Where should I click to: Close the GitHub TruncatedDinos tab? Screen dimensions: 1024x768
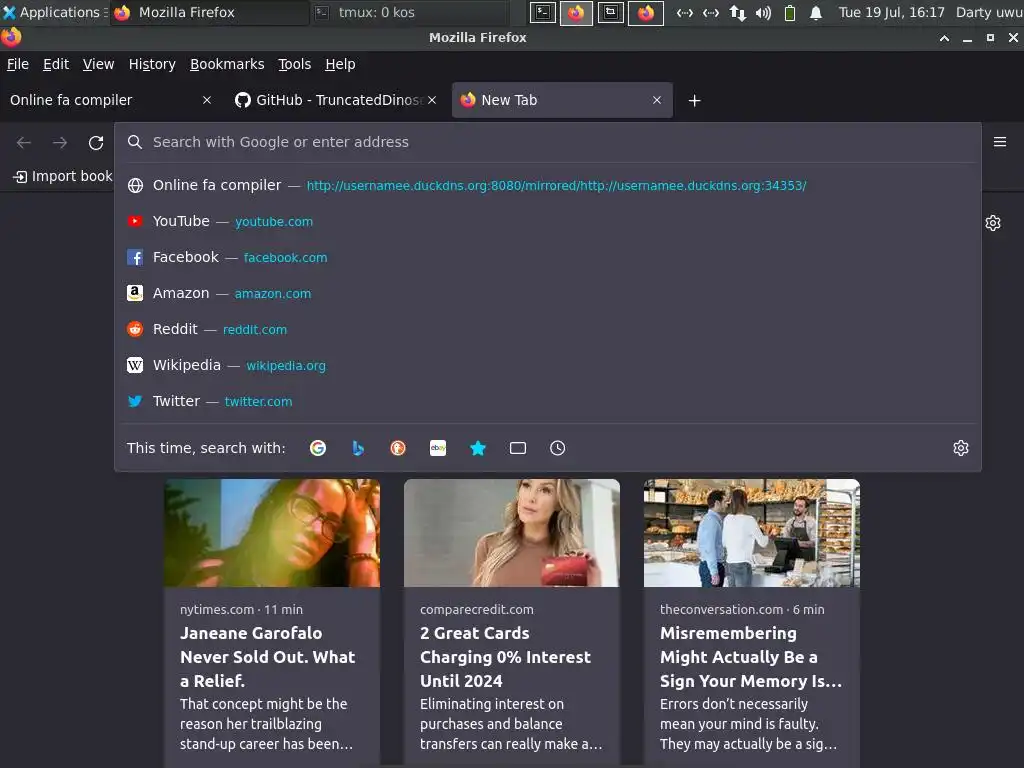tap(432, 100)
